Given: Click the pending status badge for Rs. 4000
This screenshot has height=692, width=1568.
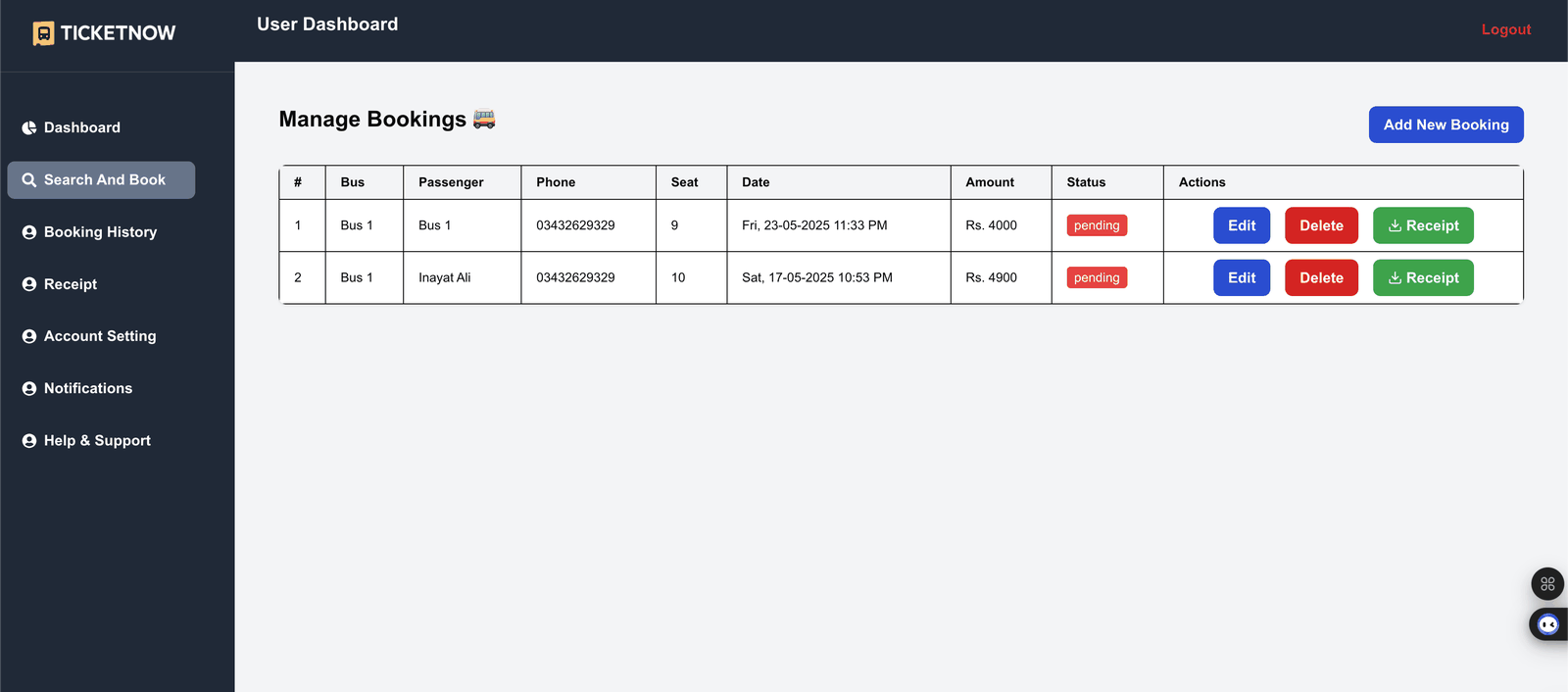Looking at the screenshot, I should 1097,225.
